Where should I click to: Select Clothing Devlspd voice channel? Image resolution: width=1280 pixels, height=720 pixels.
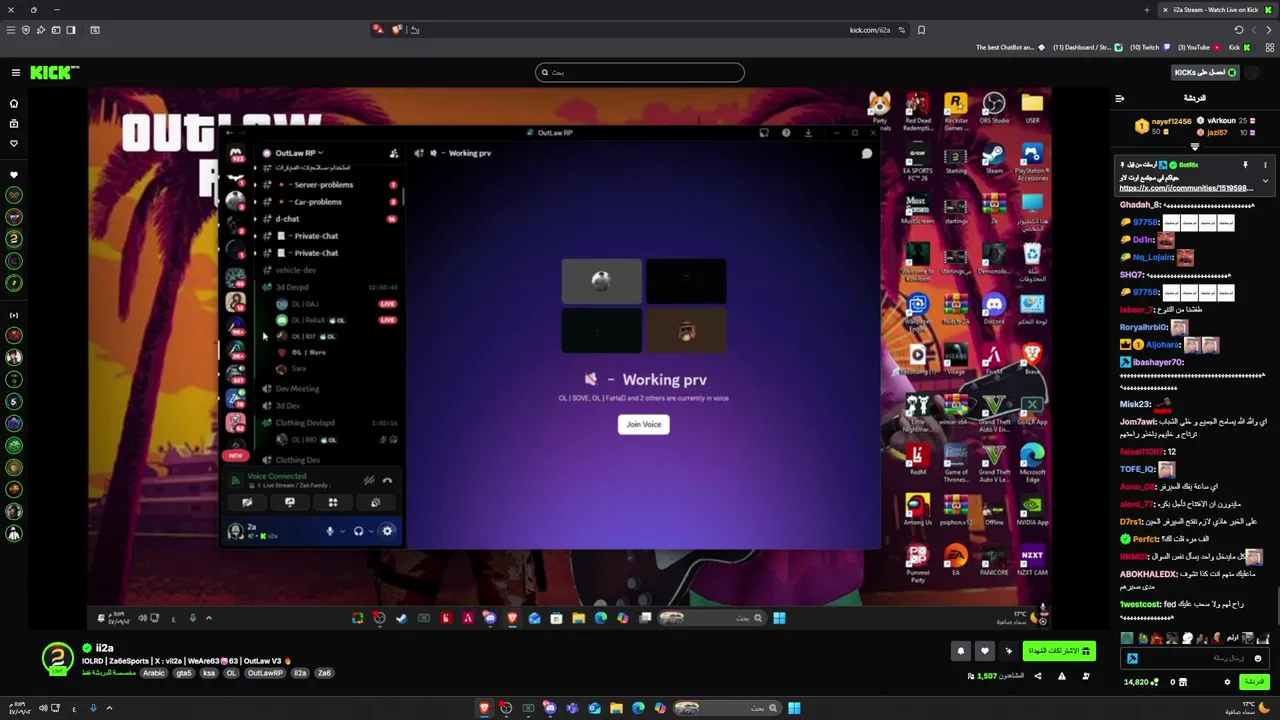click(x=305, y=422)
